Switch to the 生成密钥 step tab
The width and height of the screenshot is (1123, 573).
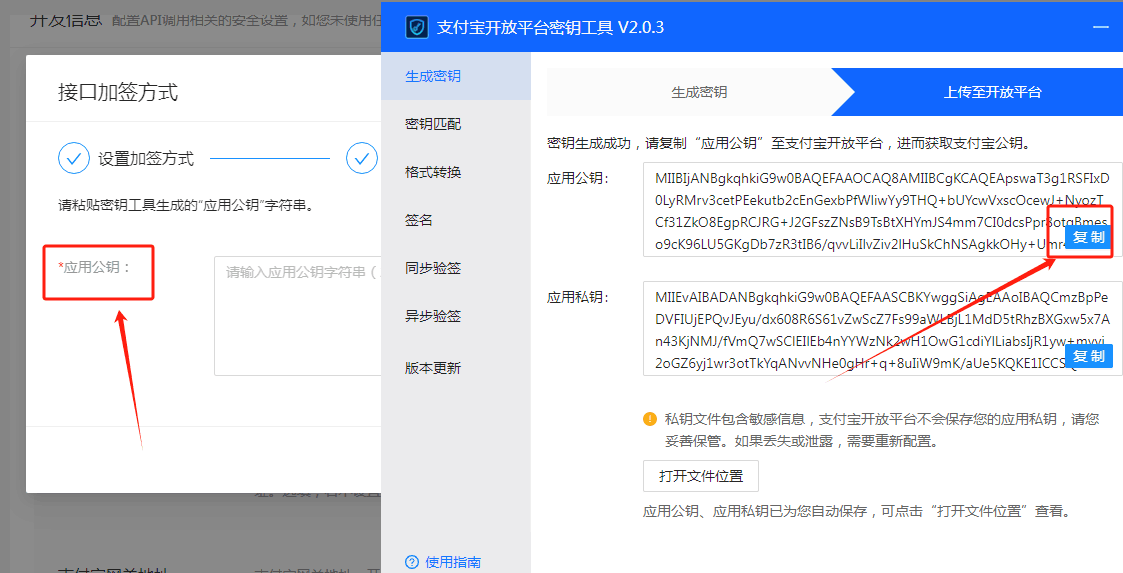click(698, 92)
